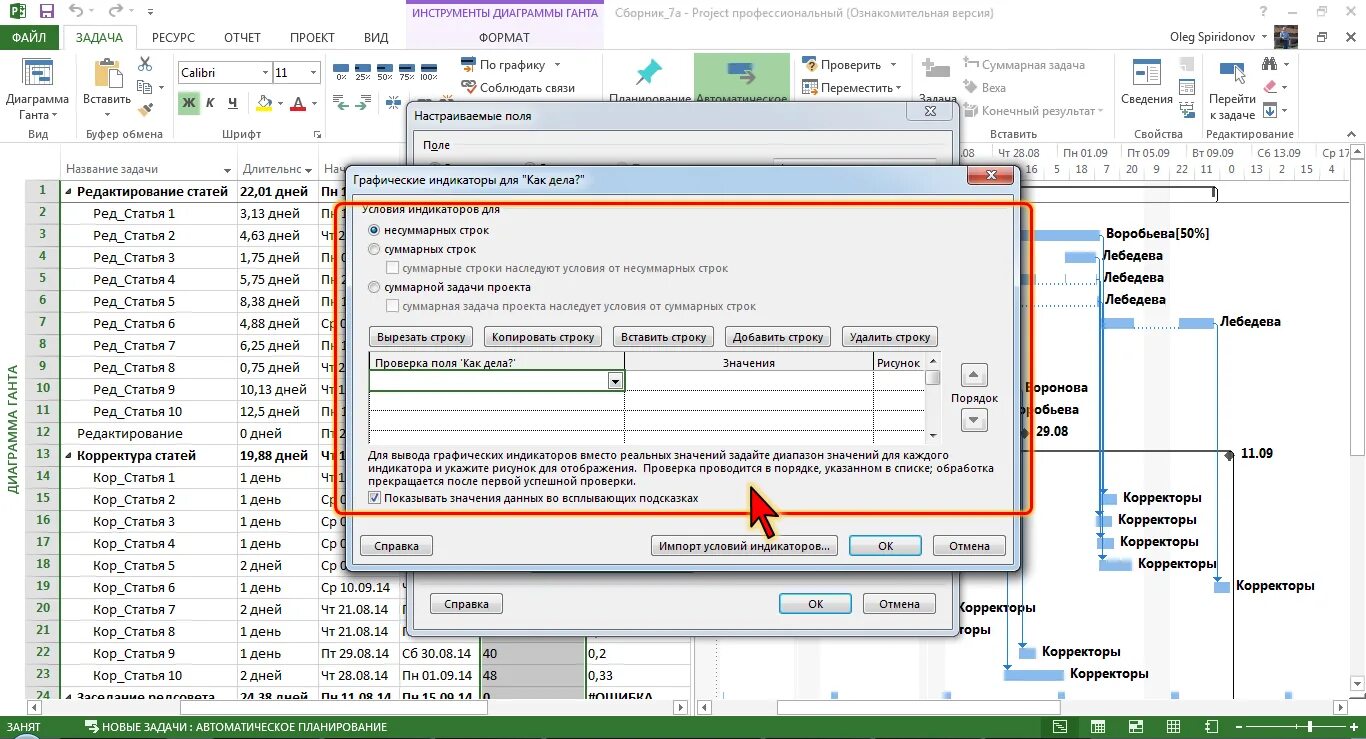Switch to the РЕСУРС ribbon tab

pyautogui.click(x=174, y=38)
